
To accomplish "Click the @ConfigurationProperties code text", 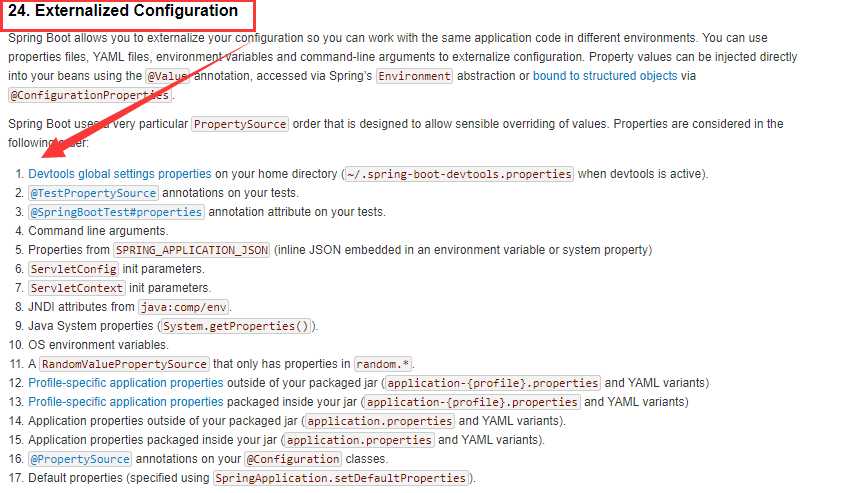I will [x=91, y=96].
